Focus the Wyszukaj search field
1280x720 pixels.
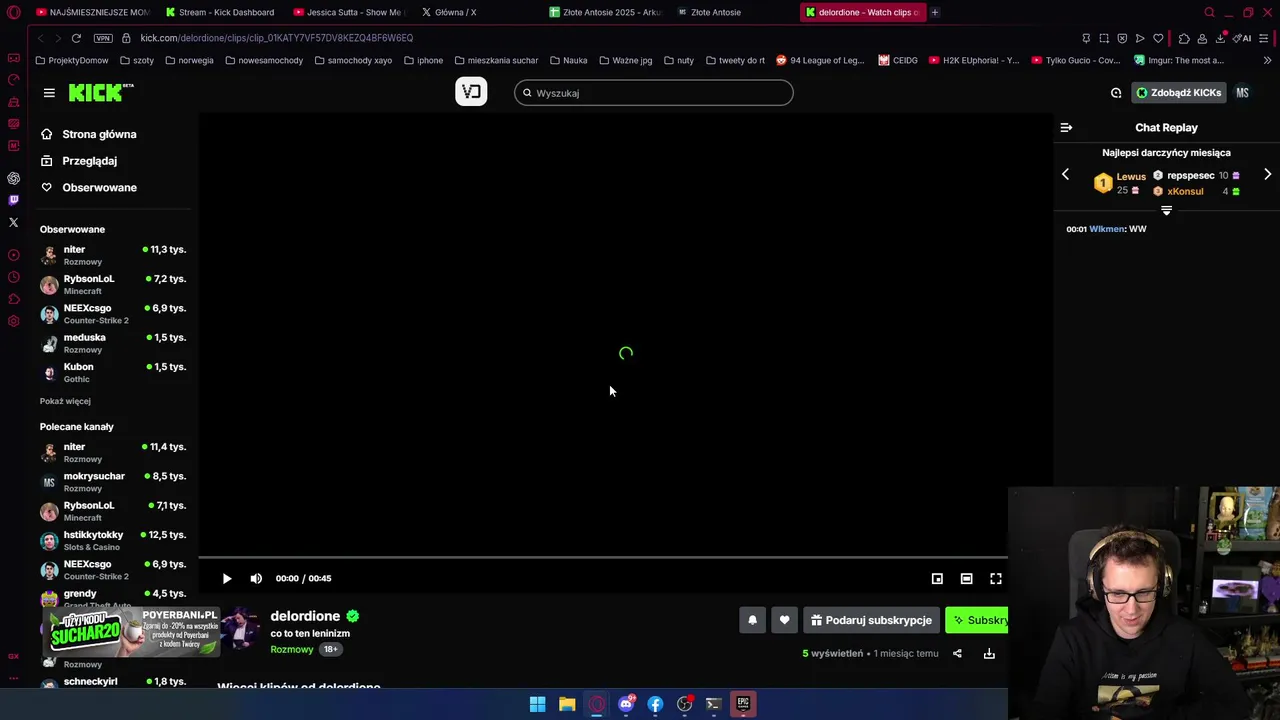point(654,93)
